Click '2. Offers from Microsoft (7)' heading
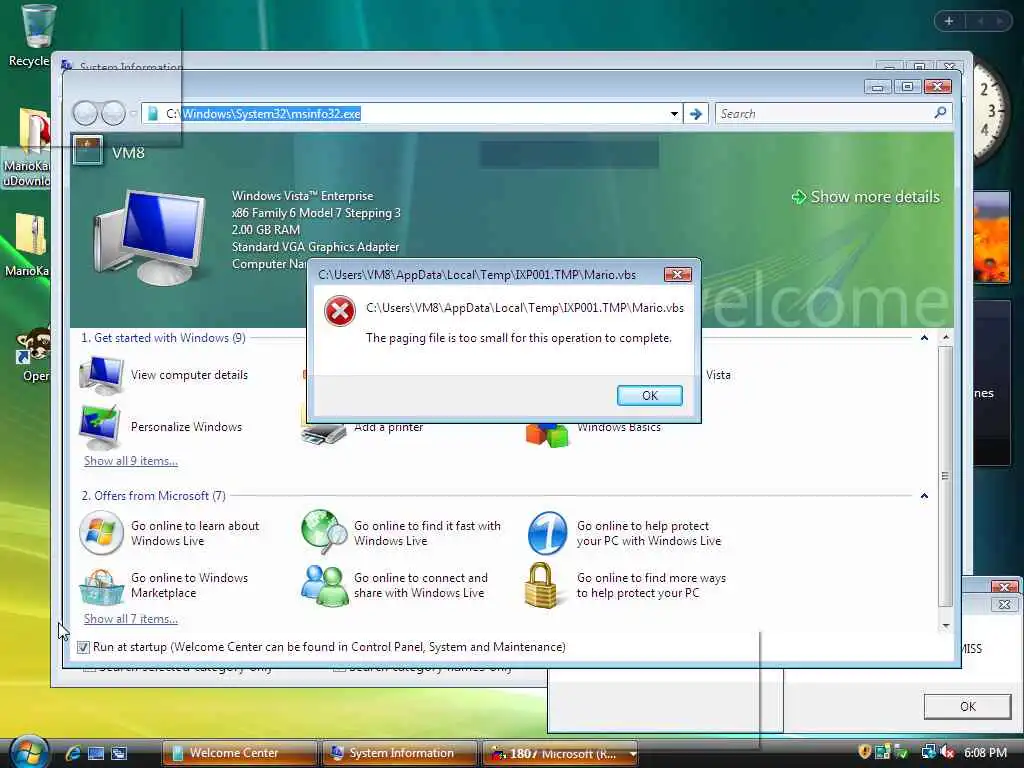 point(153,496)
